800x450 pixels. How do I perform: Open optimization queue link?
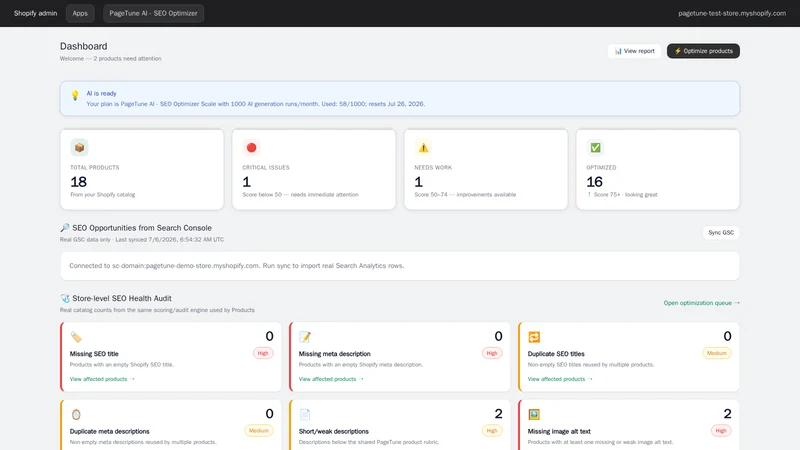point(702,303)
